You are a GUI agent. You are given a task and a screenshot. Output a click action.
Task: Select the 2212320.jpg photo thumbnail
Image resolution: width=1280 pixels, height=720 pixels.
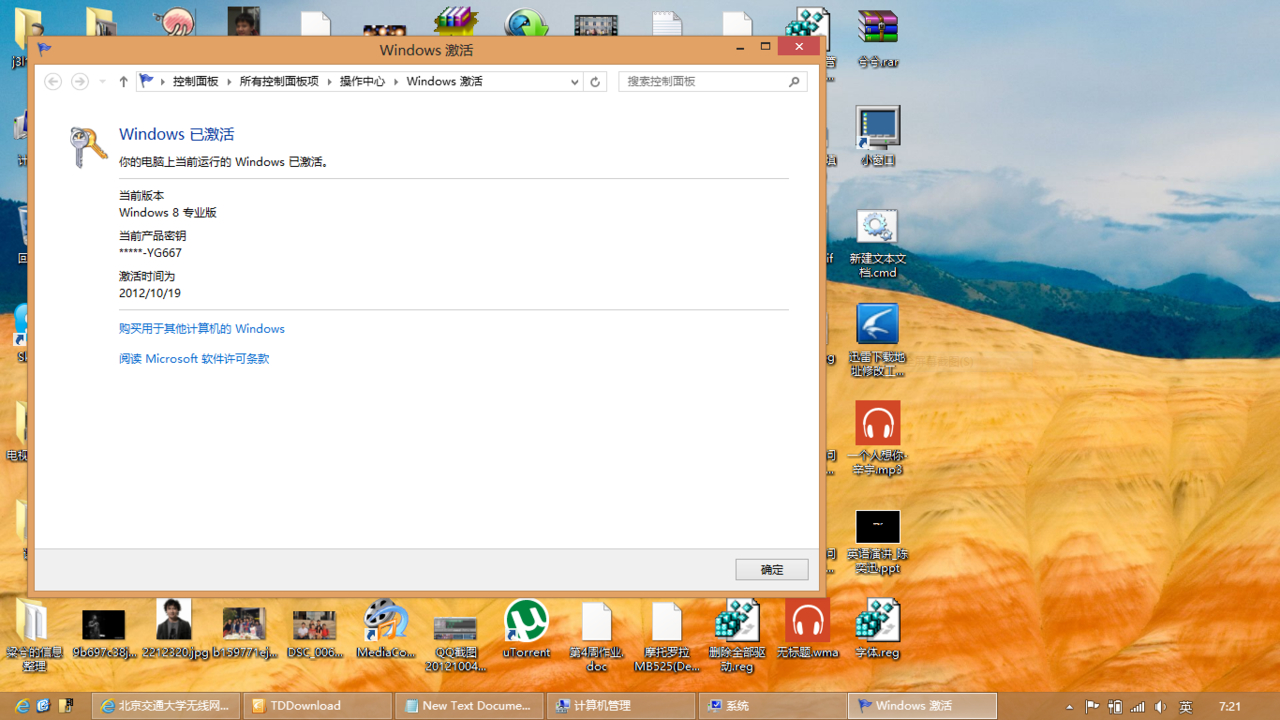175,629
